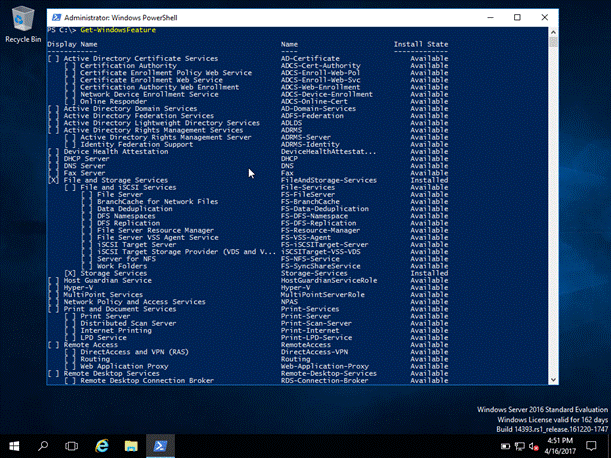Click the scrollbar down arrow

(x=553, y=380)
